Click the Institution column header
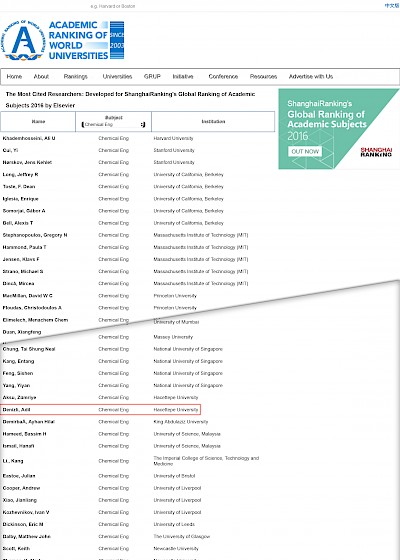The image size is (400, 560). click(x=213, y=121)
